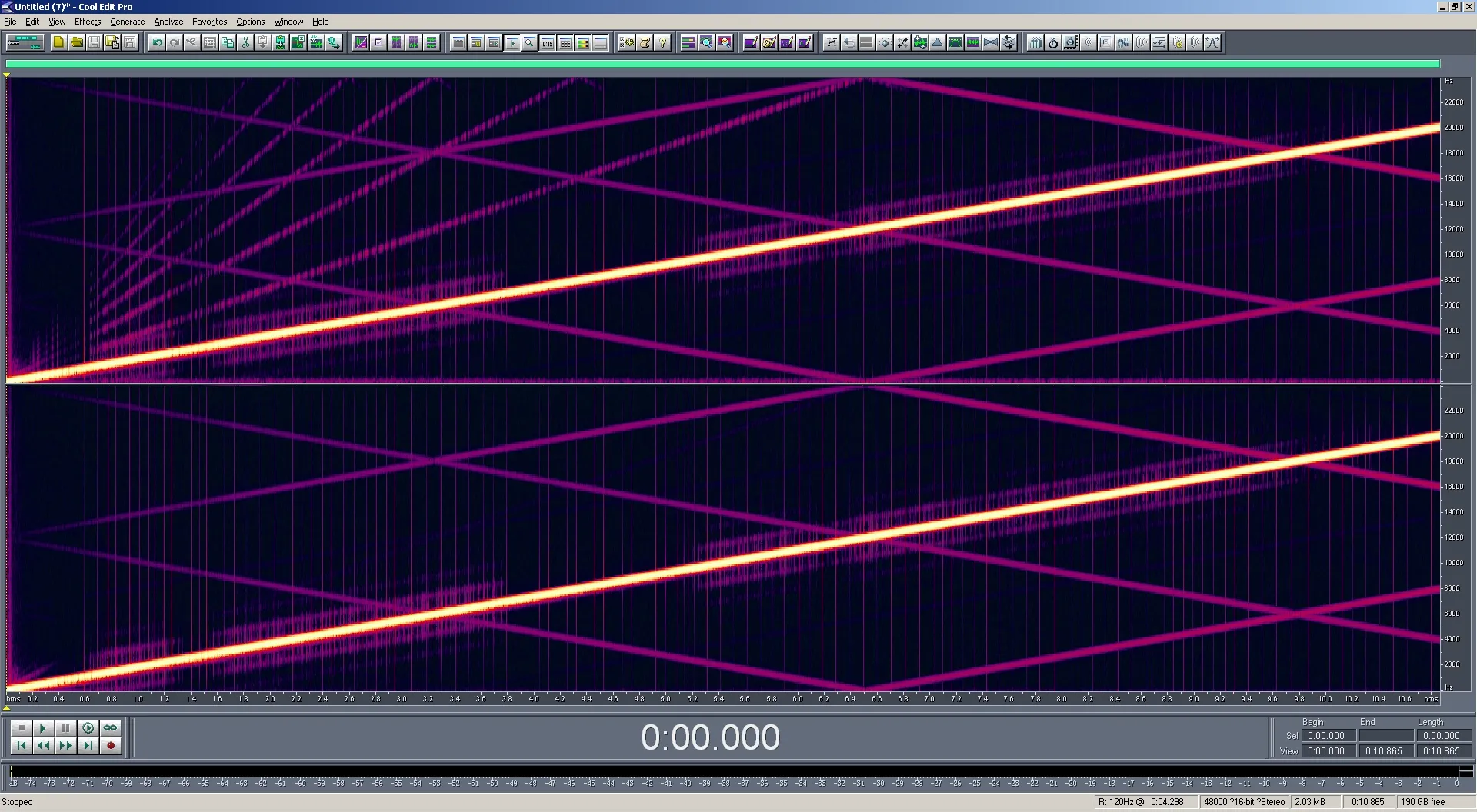
Task: Switch to multitrack view via waveform toggle icon
Action: 25,42
